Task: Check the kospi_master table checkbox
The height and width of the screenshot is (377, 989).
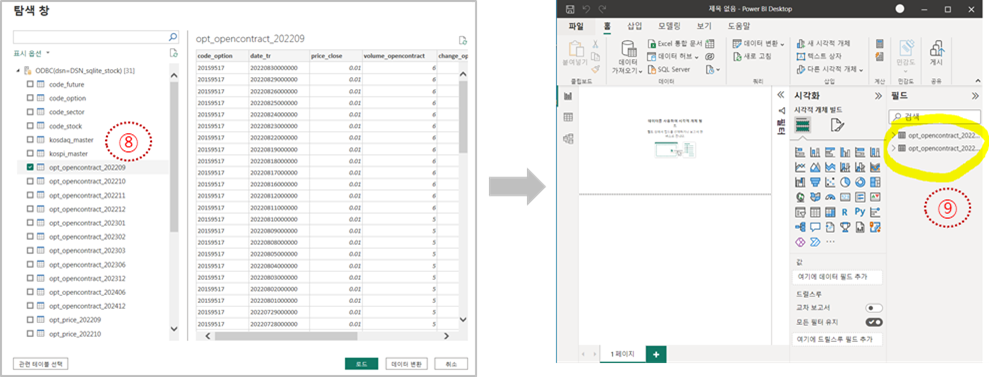Action: tap(30, 153)
